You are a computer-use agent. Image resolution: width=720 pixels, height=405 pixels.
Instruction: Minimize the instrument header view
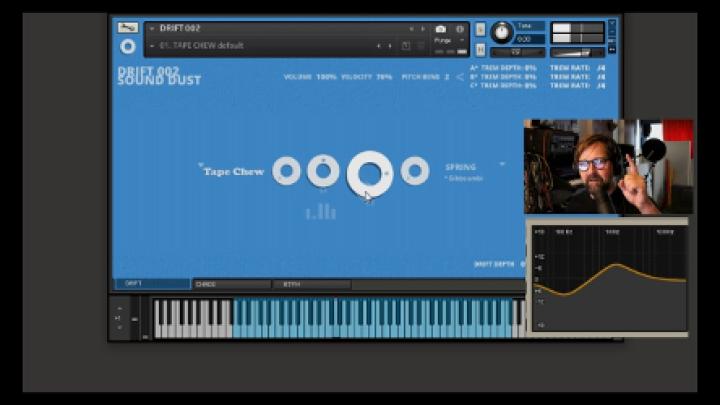(x=612, y=32)
